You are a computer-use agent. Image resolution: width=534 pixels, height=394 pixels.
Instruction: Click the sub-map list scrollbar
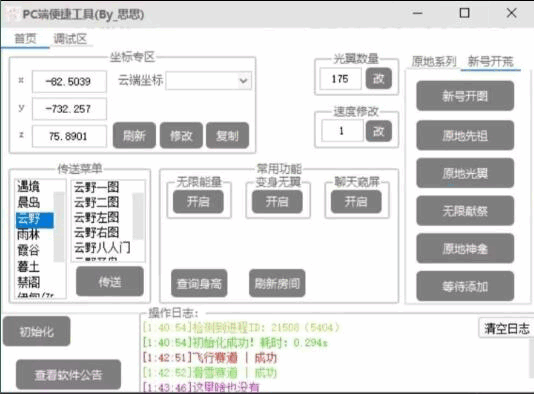(138, 216)
